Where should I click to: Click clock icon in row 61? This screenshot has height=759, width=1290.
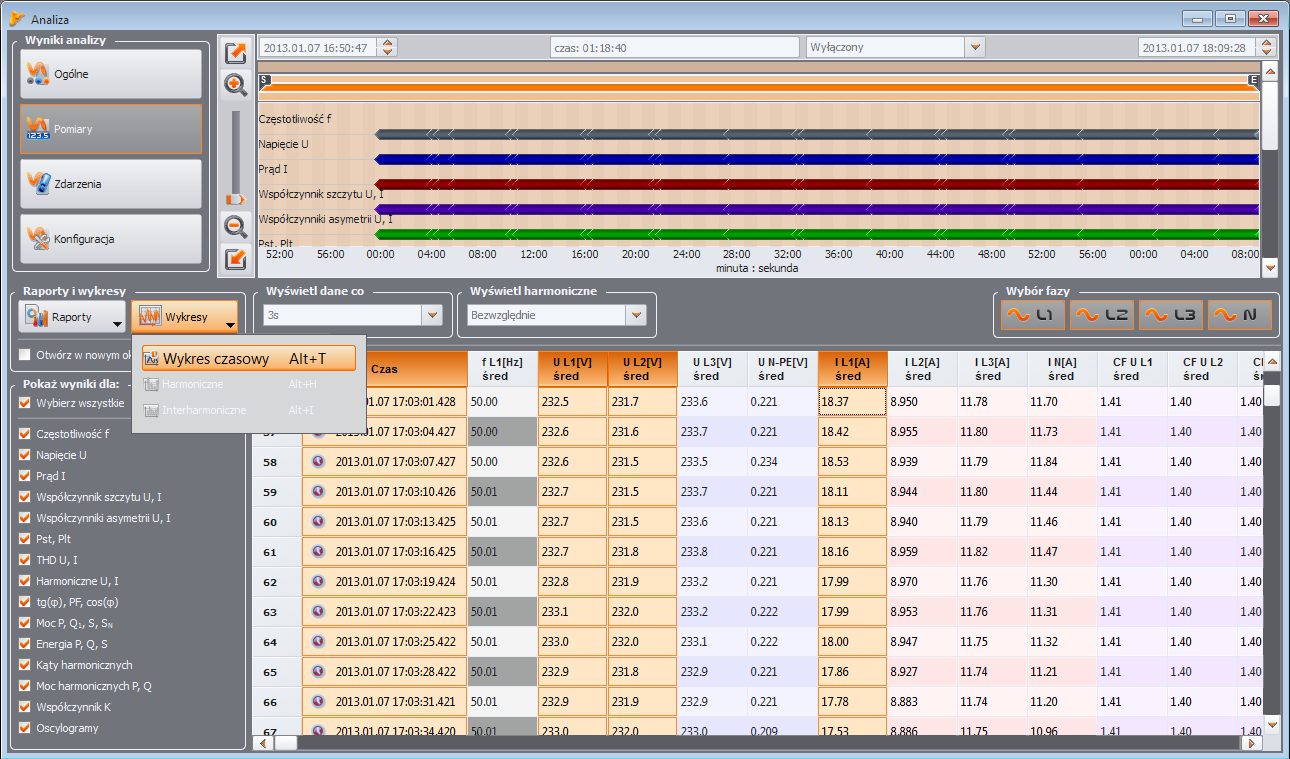click(319, 551)
